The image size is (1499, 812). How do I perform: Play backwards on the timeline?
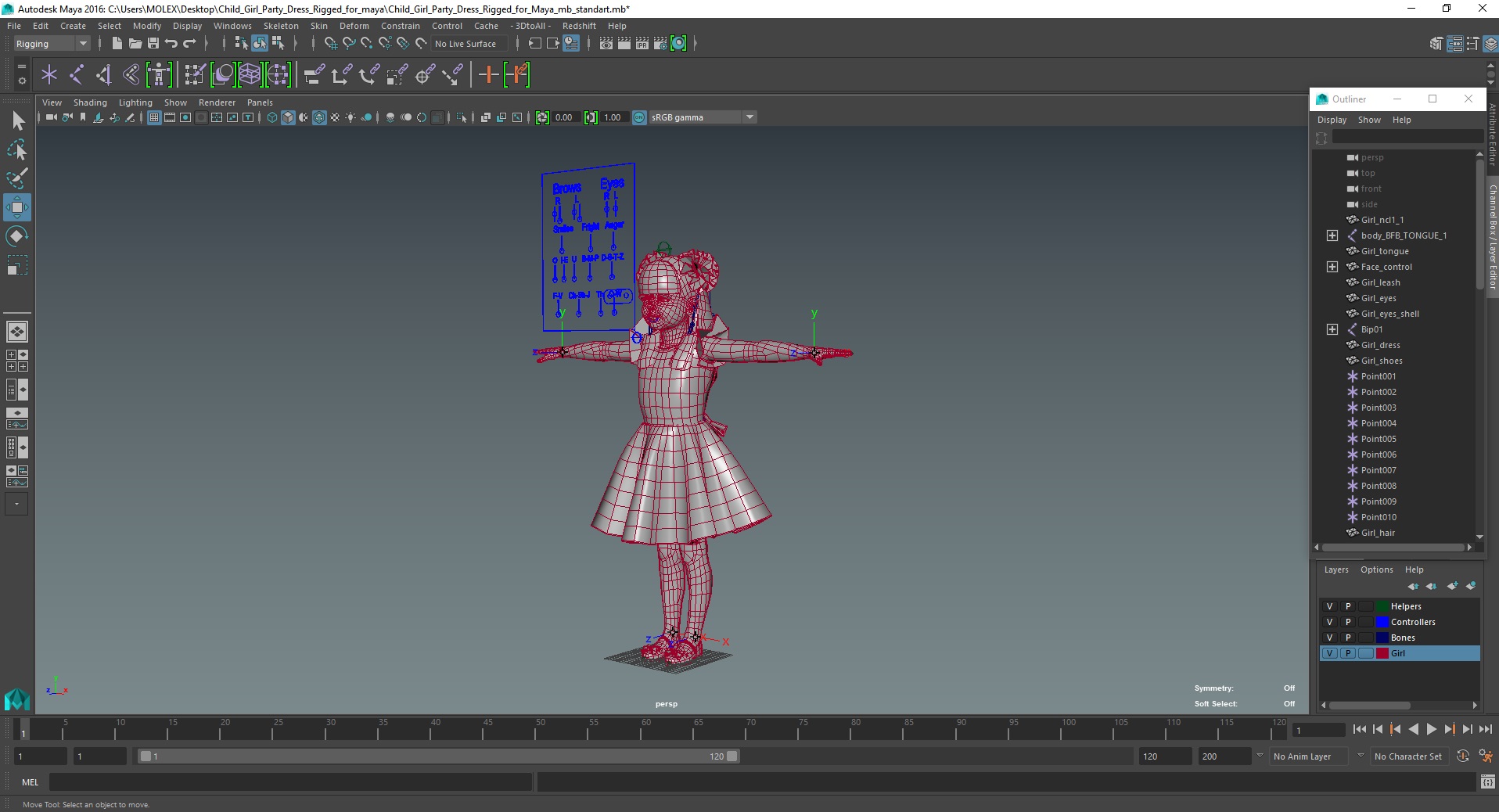(x=1413, y=729)
